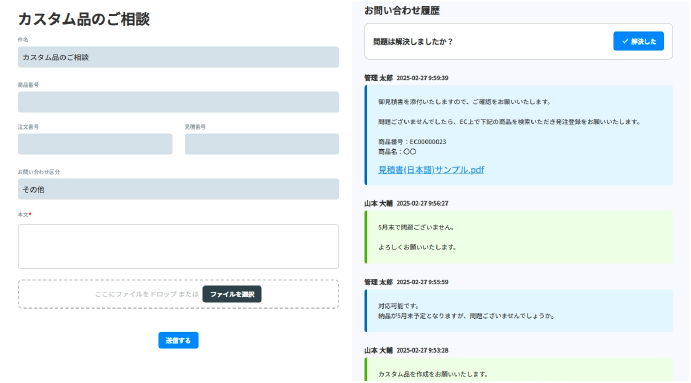Click the 見積番号 input field
This screenshot has height=383, width=691.
[262, 144]
